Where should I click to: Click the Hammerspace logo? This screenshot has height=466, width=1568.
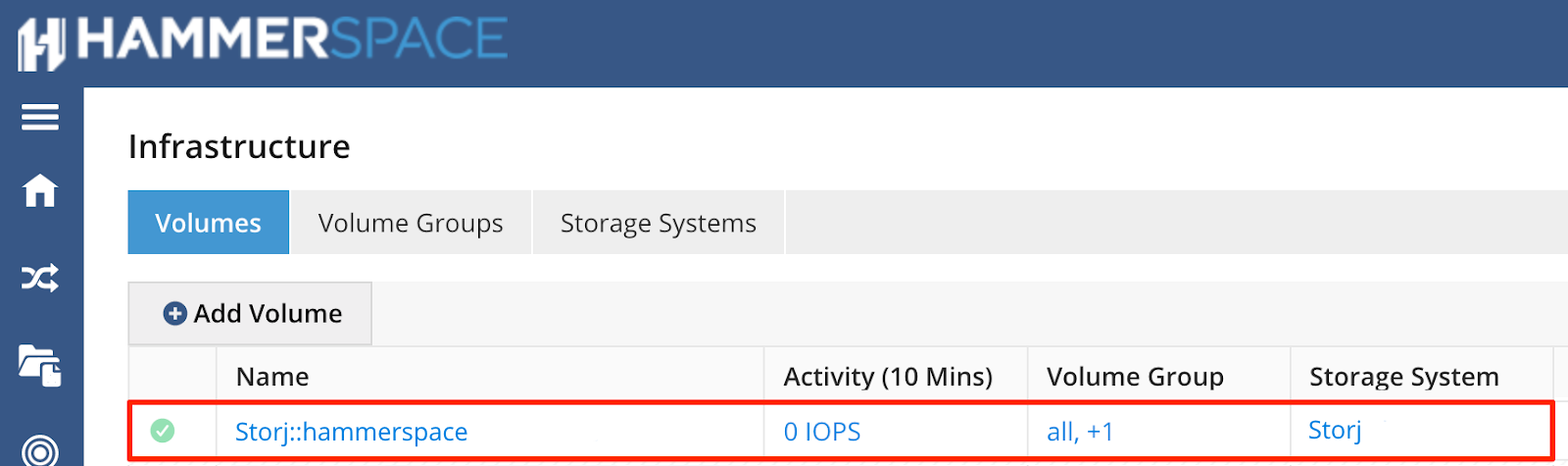[264, 41]
